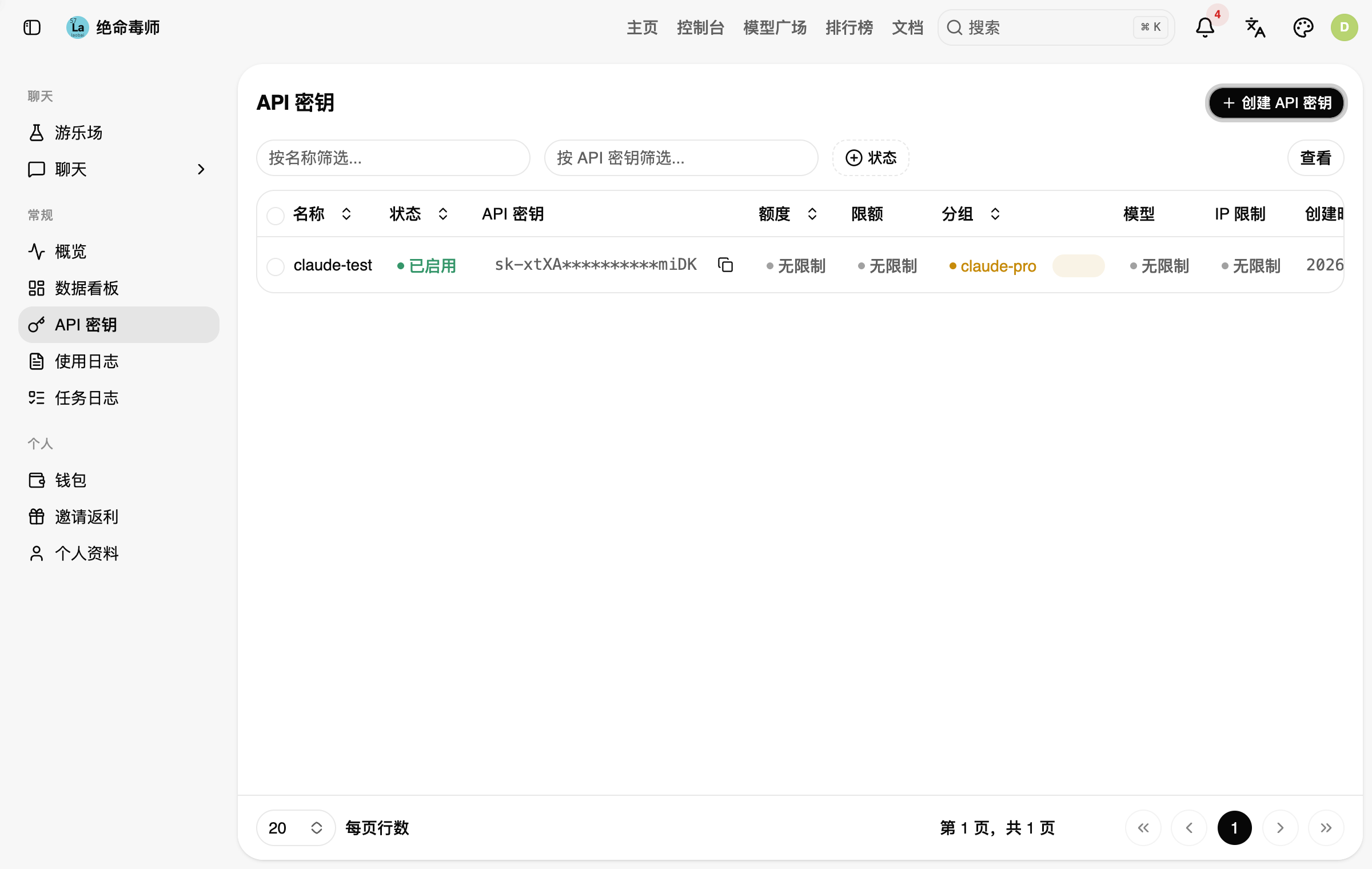Click the API 密钥 column header
1372x869 pixels.
(513, 214)
